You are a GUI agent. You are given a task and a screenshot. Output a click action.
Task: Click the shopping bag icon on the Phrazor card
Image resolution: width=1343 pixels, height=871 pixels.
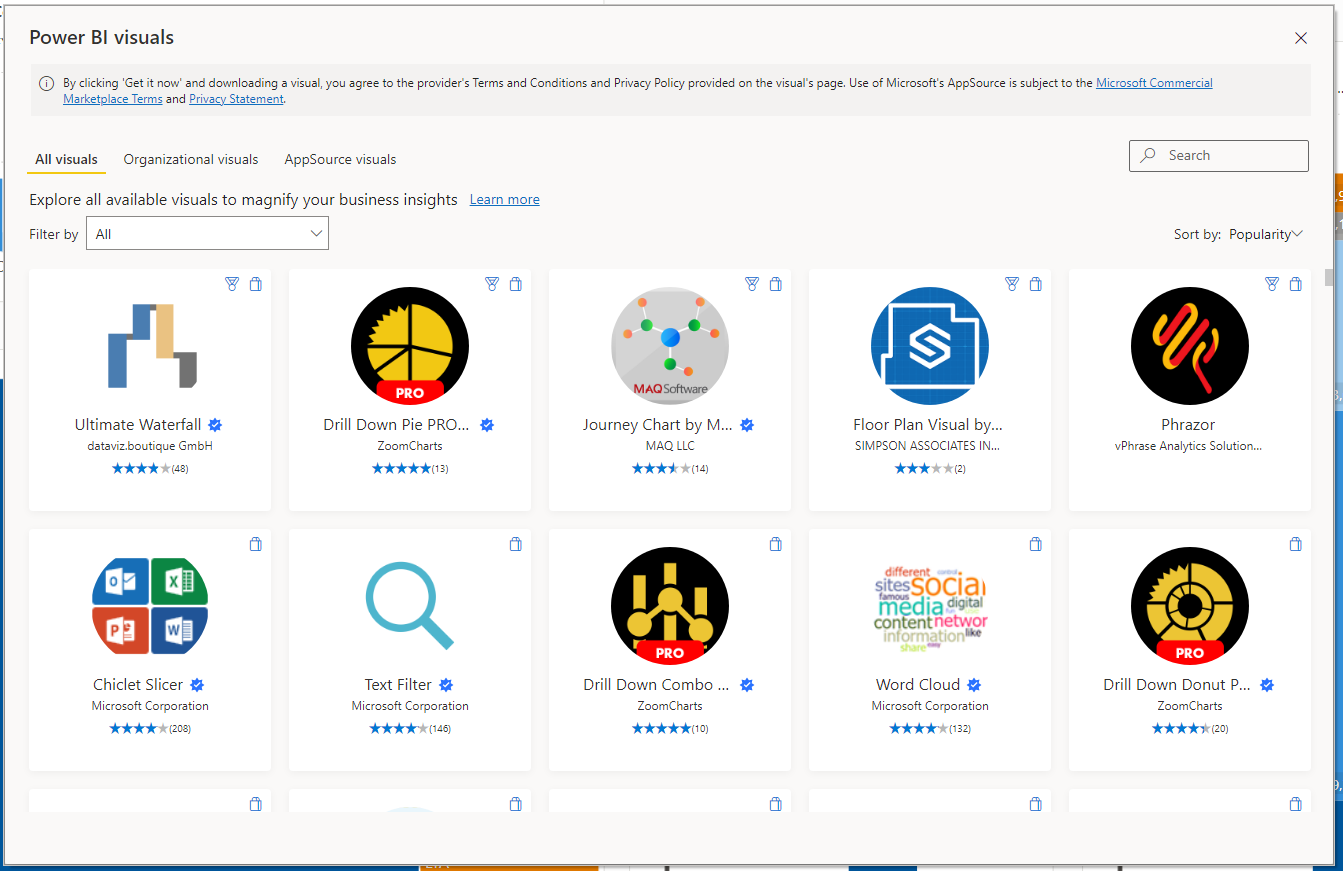coord(1296,284)
